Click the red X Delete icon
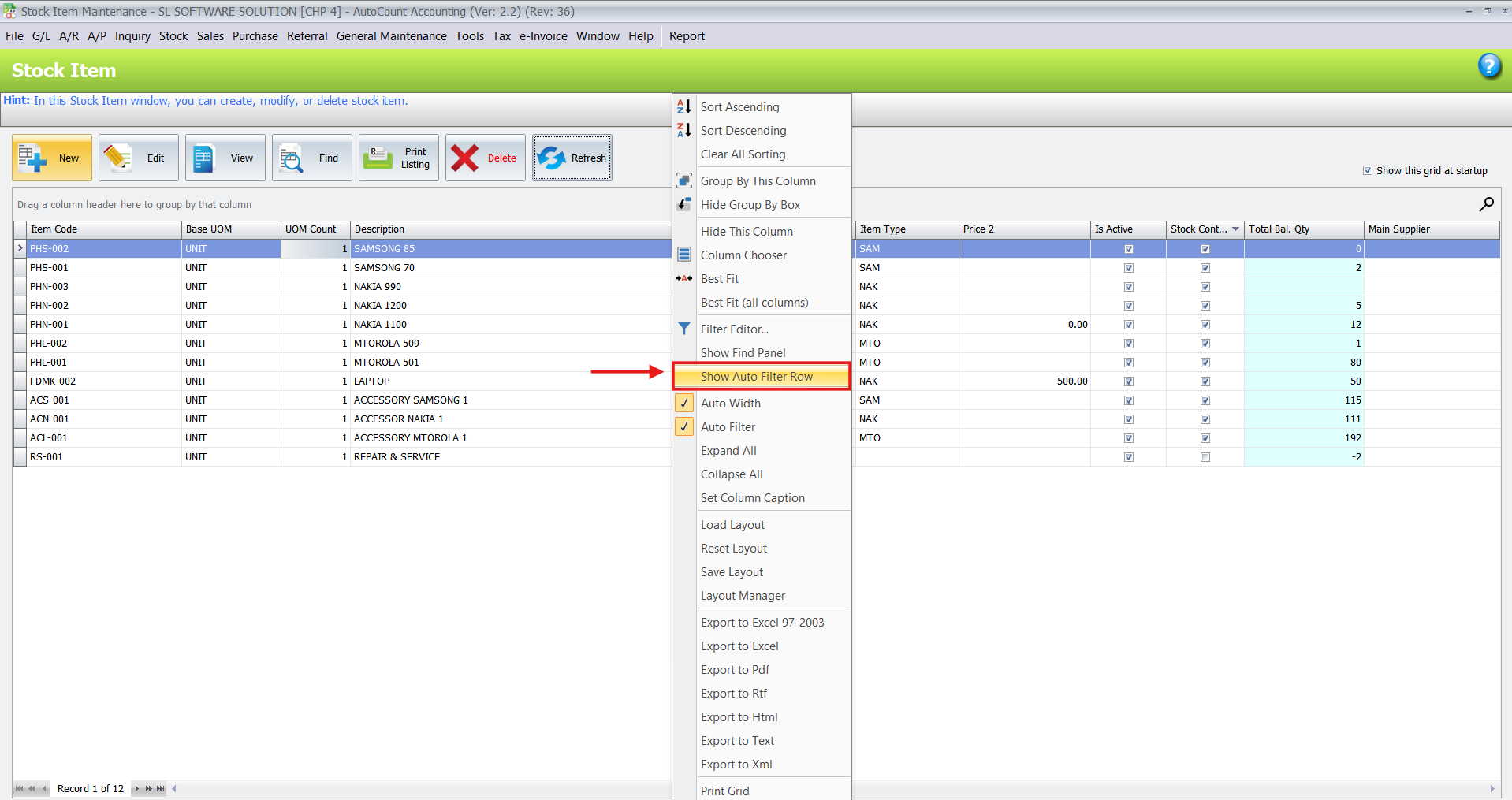The image size is (1512, 800). point(465,158)
